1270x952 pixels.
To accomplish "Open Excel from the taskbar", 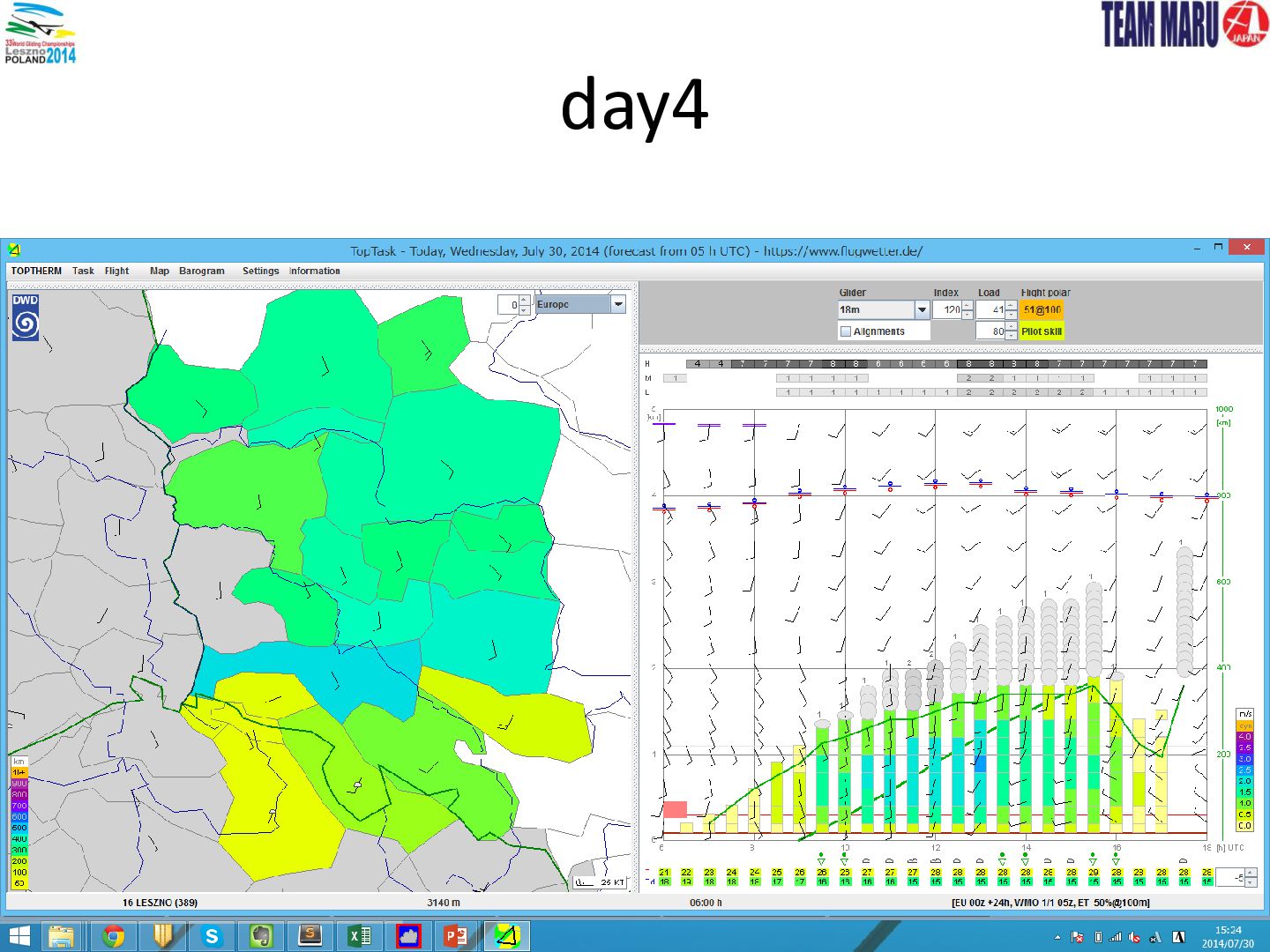I will 360,936.
